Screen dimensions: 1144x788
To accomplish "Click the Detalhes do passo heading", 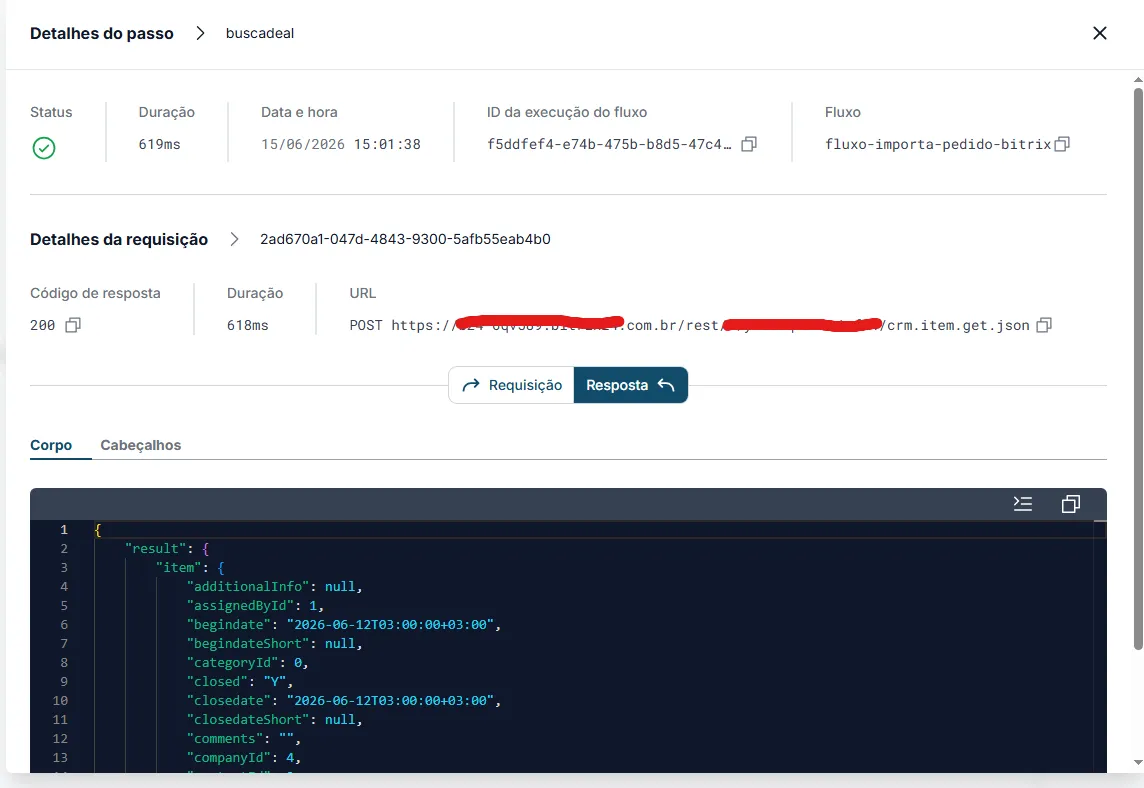I will 101,33.
